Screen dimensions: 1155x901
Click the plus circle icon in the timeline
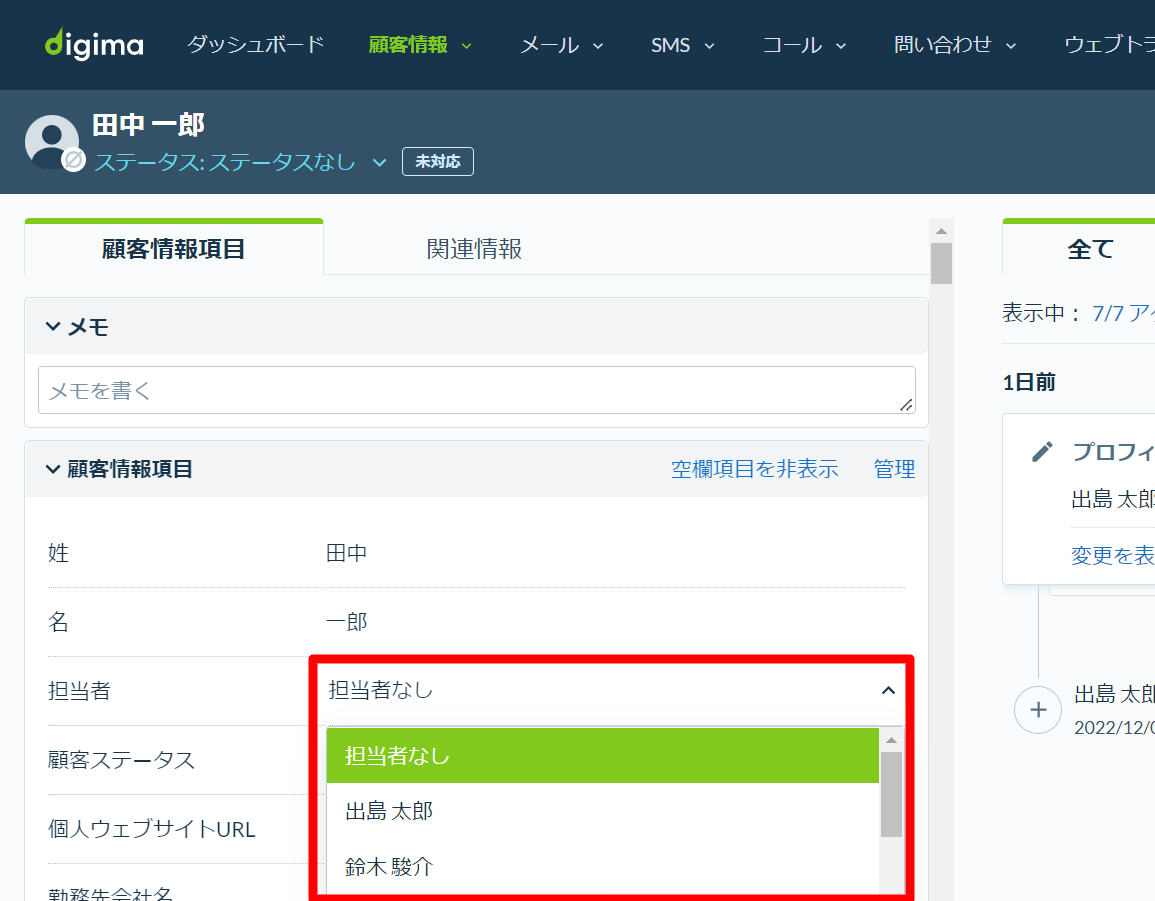[x=1038, y=709]
